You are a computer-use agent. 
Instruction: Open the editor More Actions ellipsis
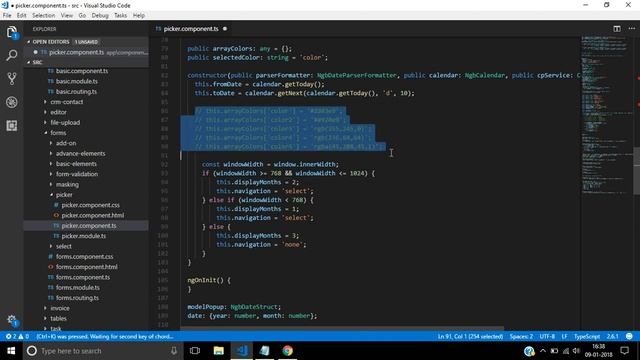632,29
